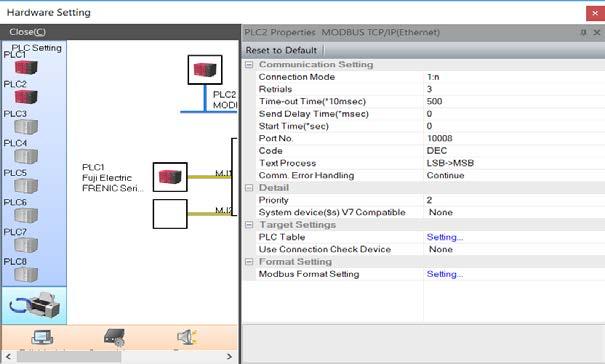
Task: Click the computer icon in bottom bar
Action: 42,338
